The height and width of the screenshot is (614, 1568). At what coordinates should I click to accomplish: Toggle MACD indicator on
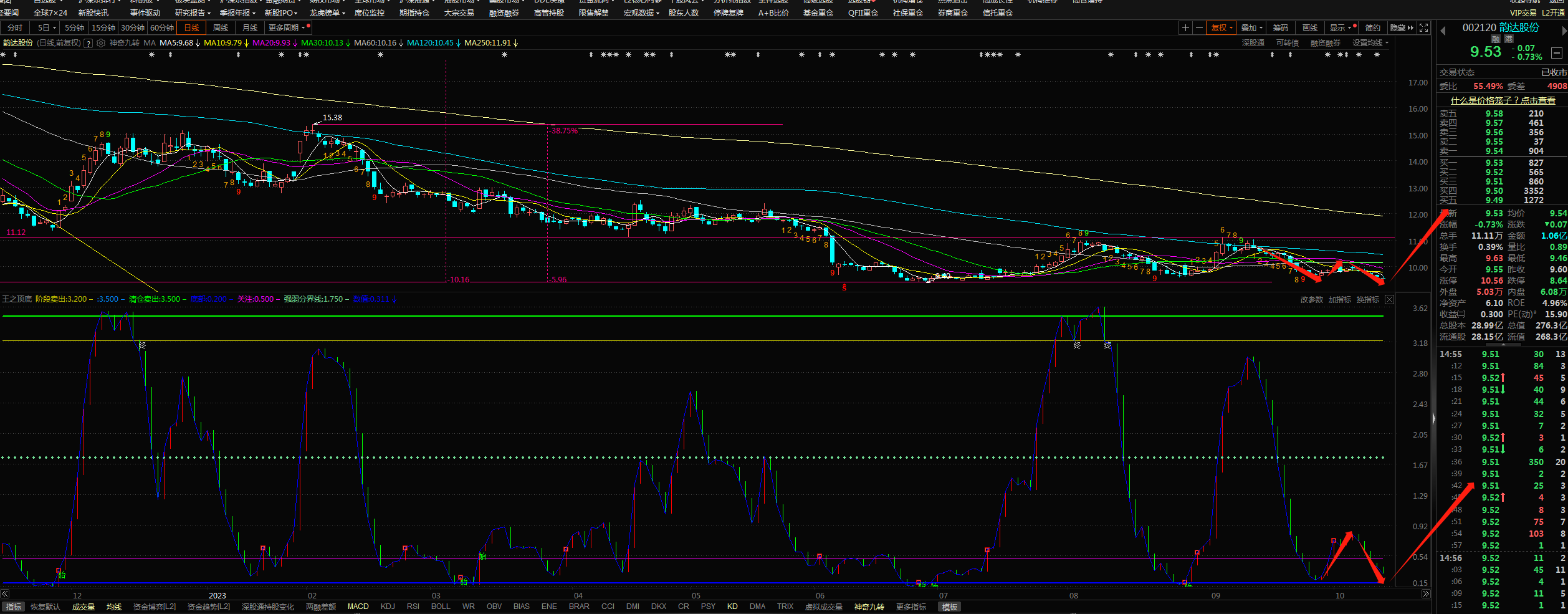(x=358, y=607)
